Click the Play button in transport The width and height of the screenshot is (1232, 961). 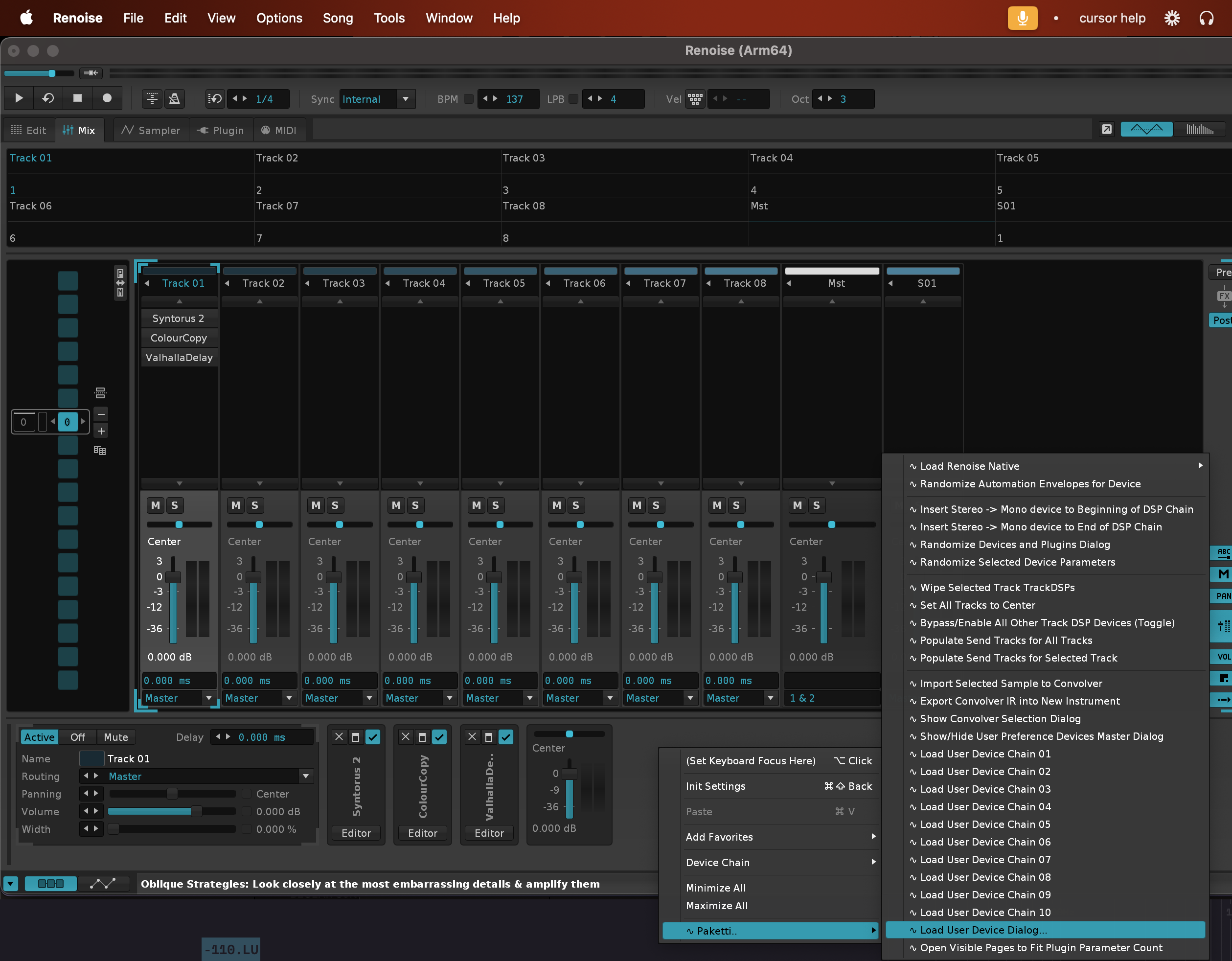(x=19, y=98)
